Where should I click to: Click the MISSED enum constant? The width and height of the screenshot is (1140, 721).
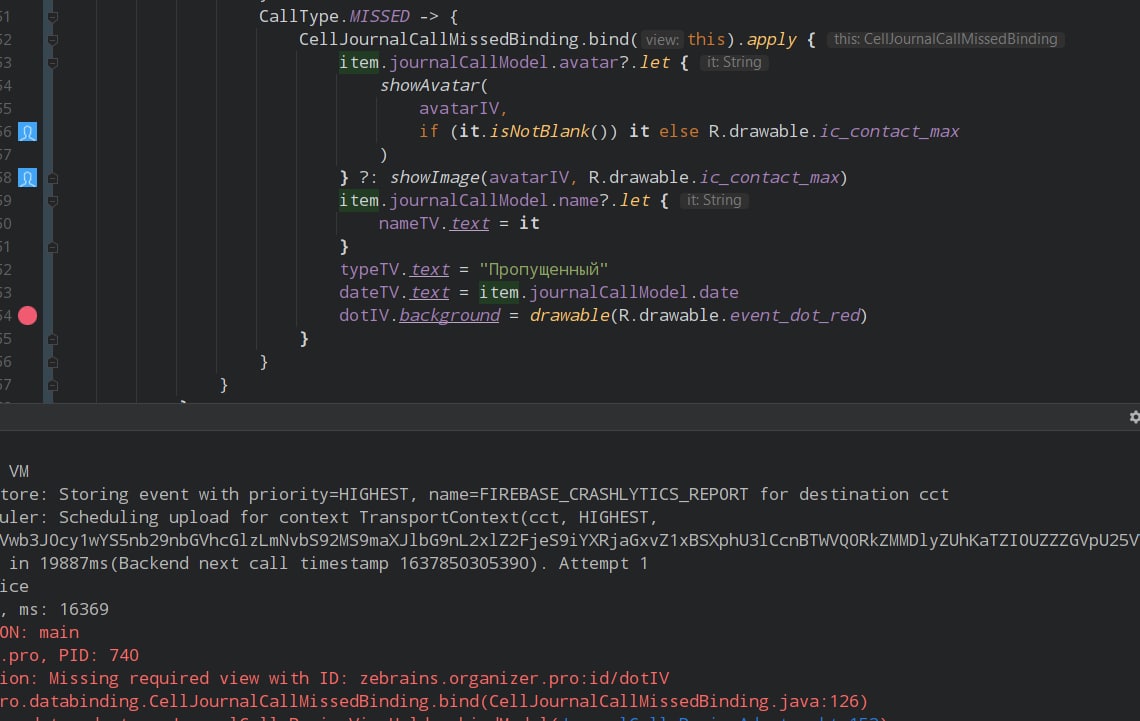click(x=380, y=16)
